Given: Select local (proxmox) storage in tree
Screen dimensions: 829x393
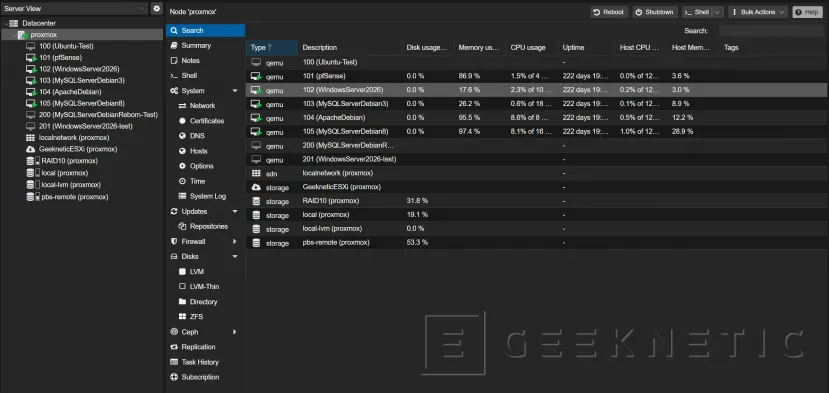Looking at the screenshot, I should tap(65, 173).
